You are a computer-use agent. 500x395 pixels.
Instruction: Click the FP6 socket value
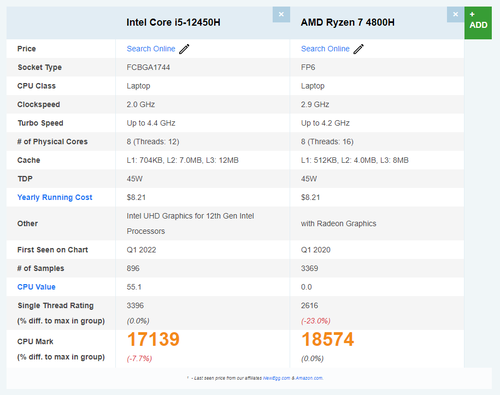[308, 67]
